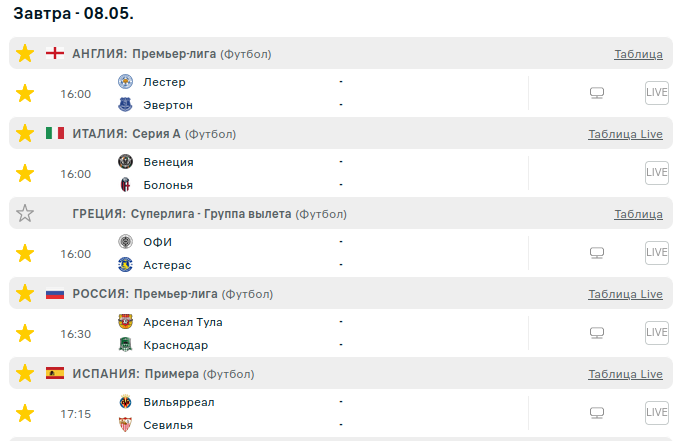
Task: Open LIVE icon for Вильярреал vs Севилья
Action: 656,413
